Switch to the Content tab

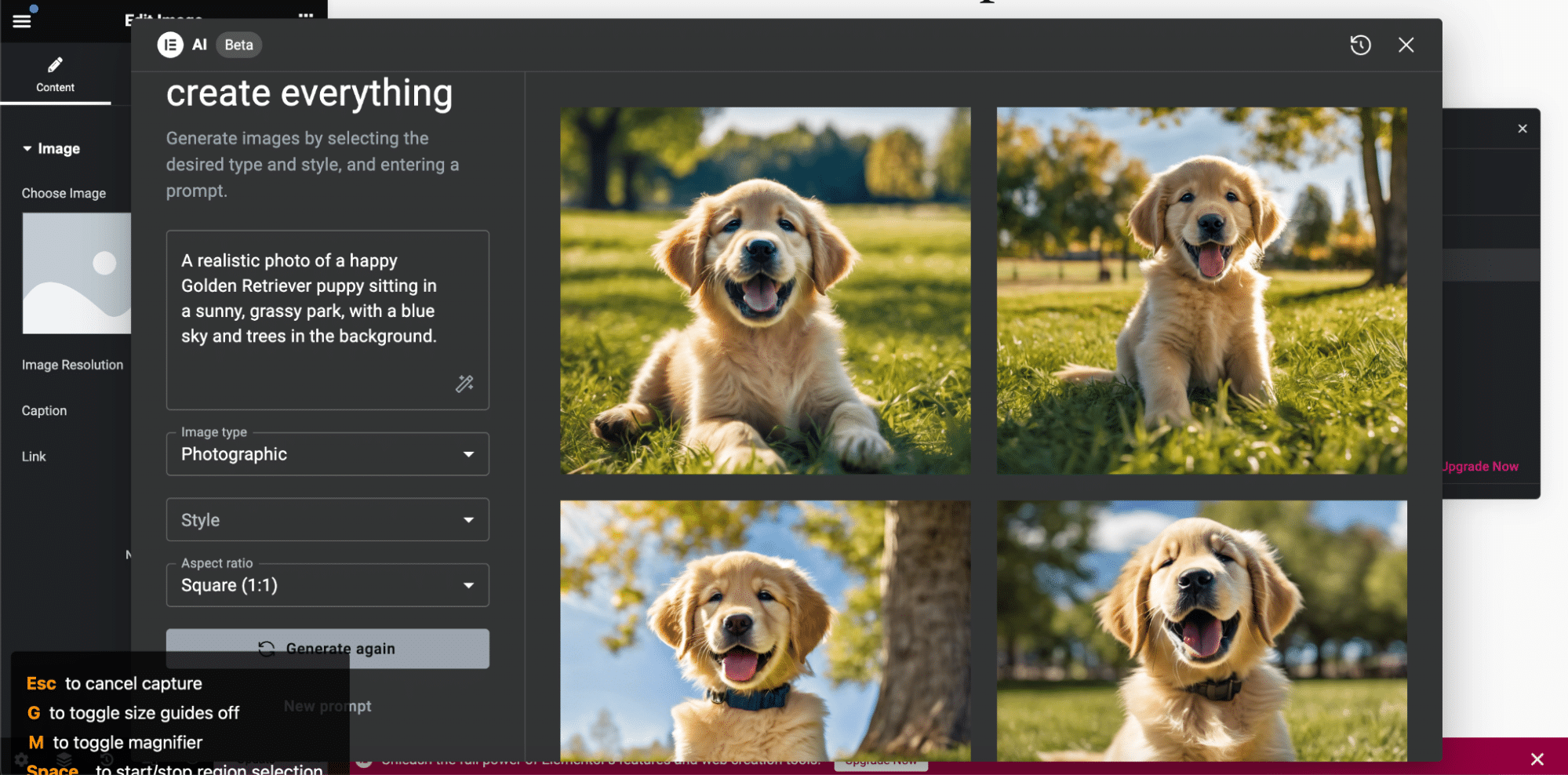(55, 75)
